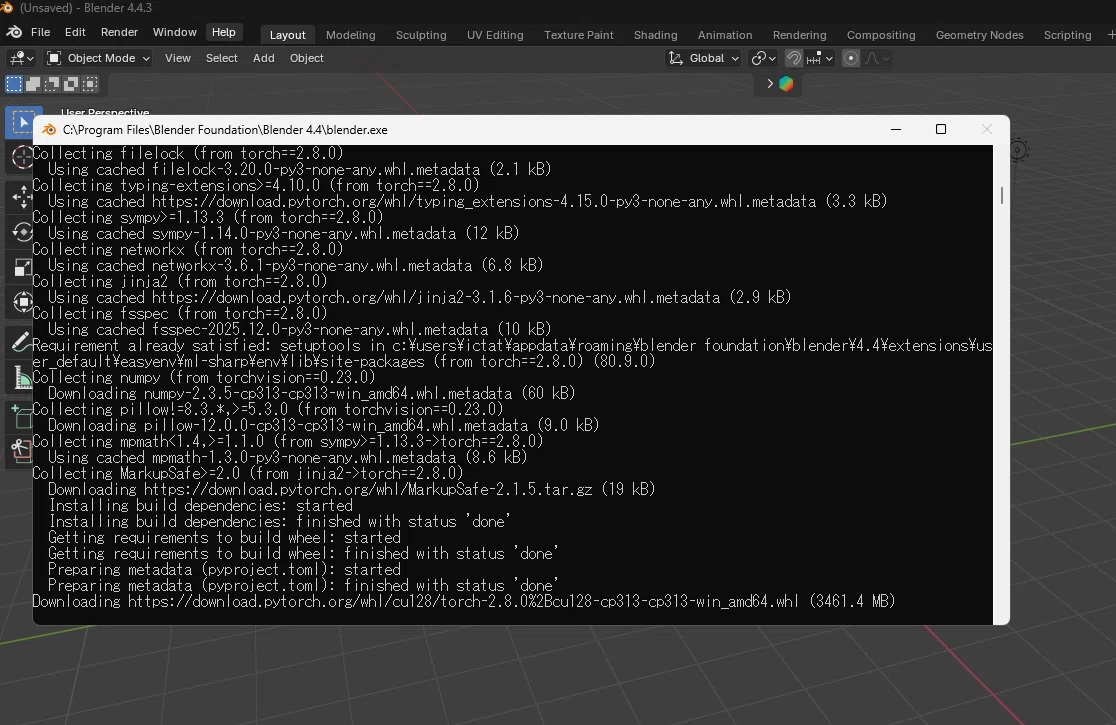The width and height of the screenshot is (1116, 725).
Task: Click the MarkupSafe-2.1.5.tar.gz download line
Action: tap(351, 489)
